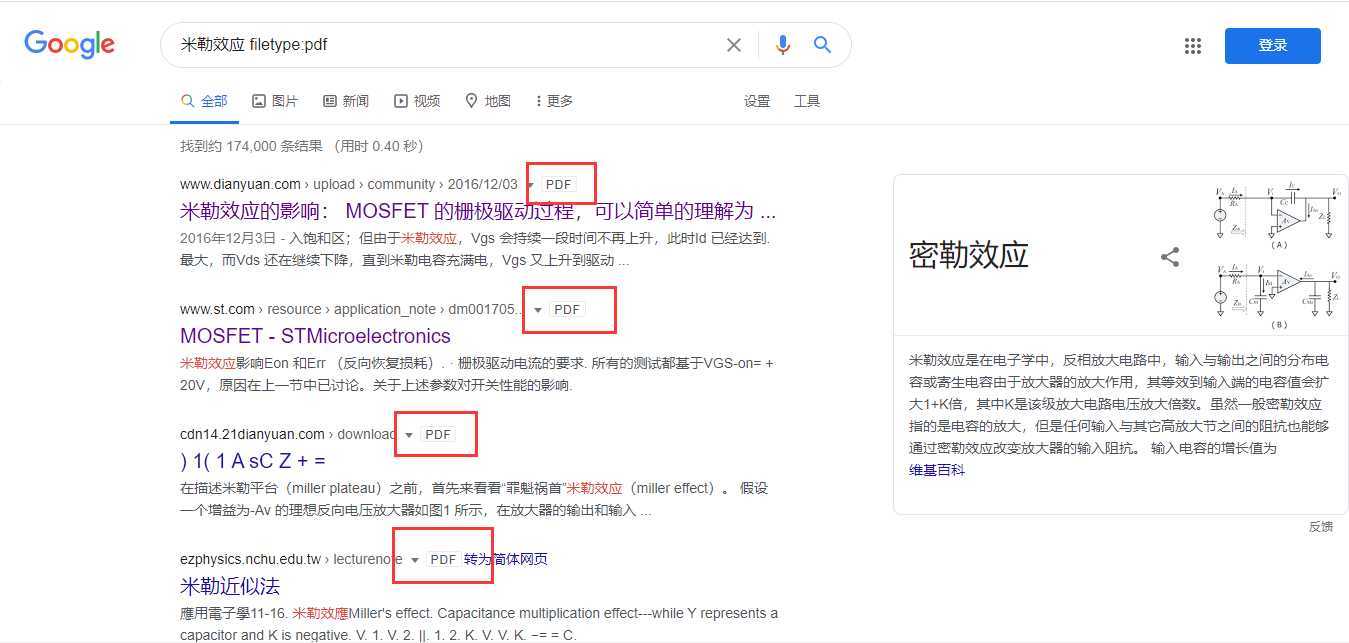This screenshot has height=643, width=1349.
Task: Open Google apps grid icon
Action: tap(1192, 46)
